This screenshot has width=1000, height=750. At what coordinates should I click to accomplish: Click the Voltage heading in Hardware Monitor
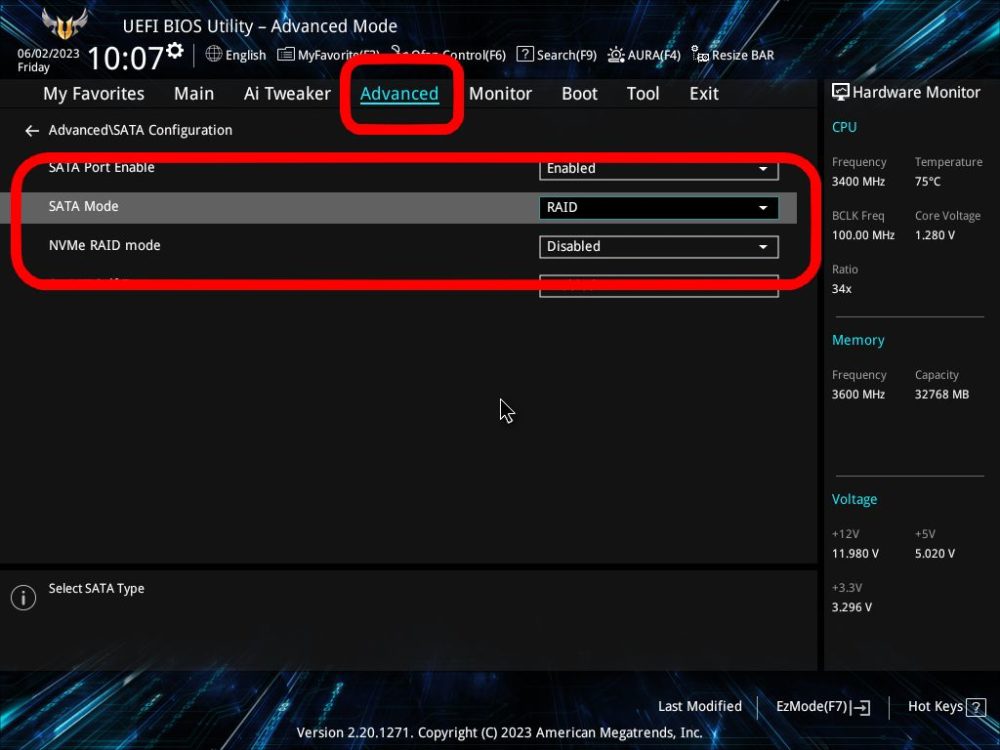tap(854, 499)
